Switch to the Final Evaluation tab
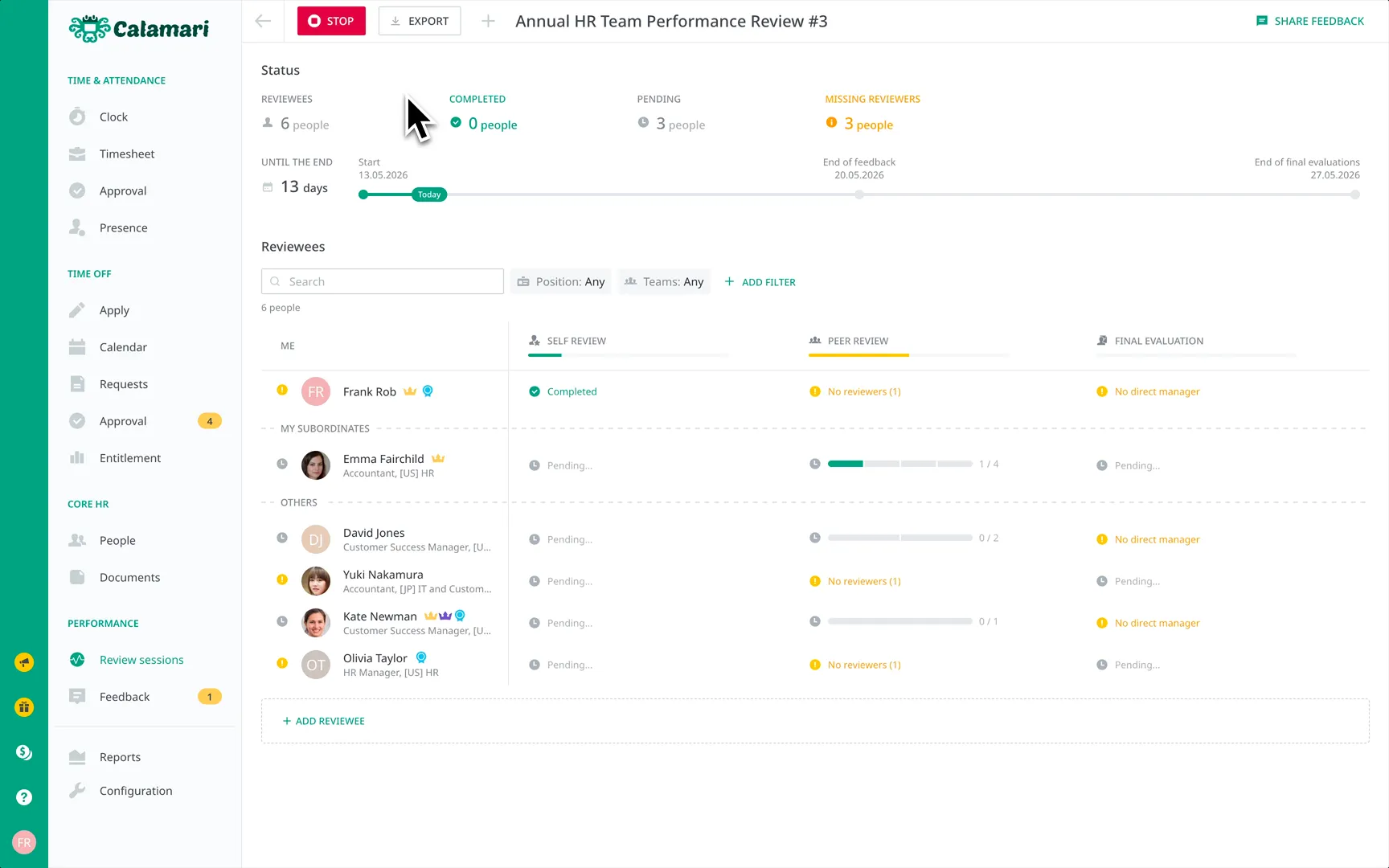1389x868 pixels. (x=1158, y=341)
